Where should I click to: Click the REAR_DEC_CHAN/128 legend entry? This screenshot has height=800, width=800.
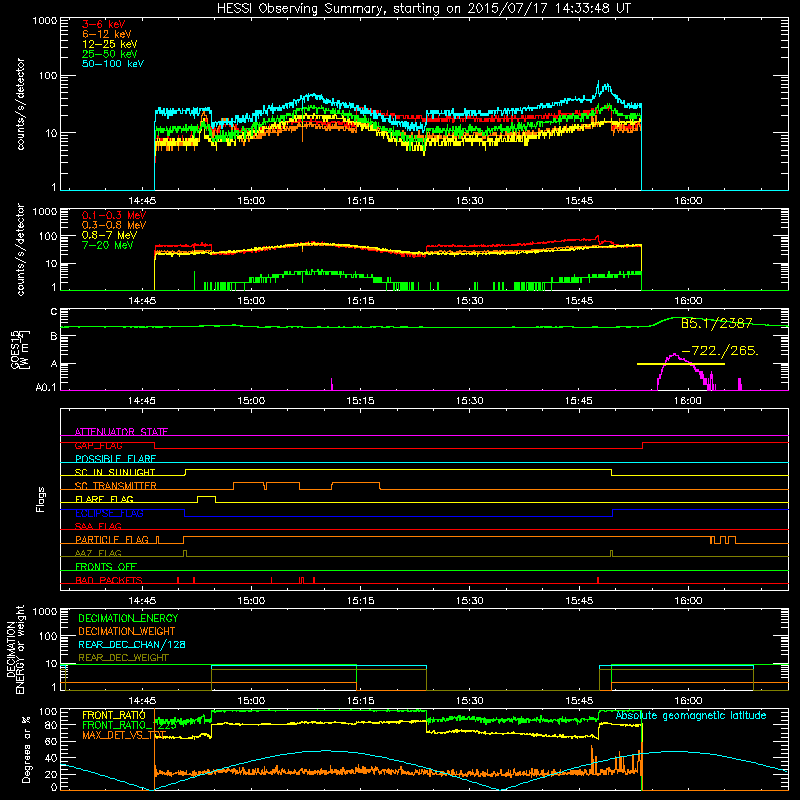(x=132, y=644)
